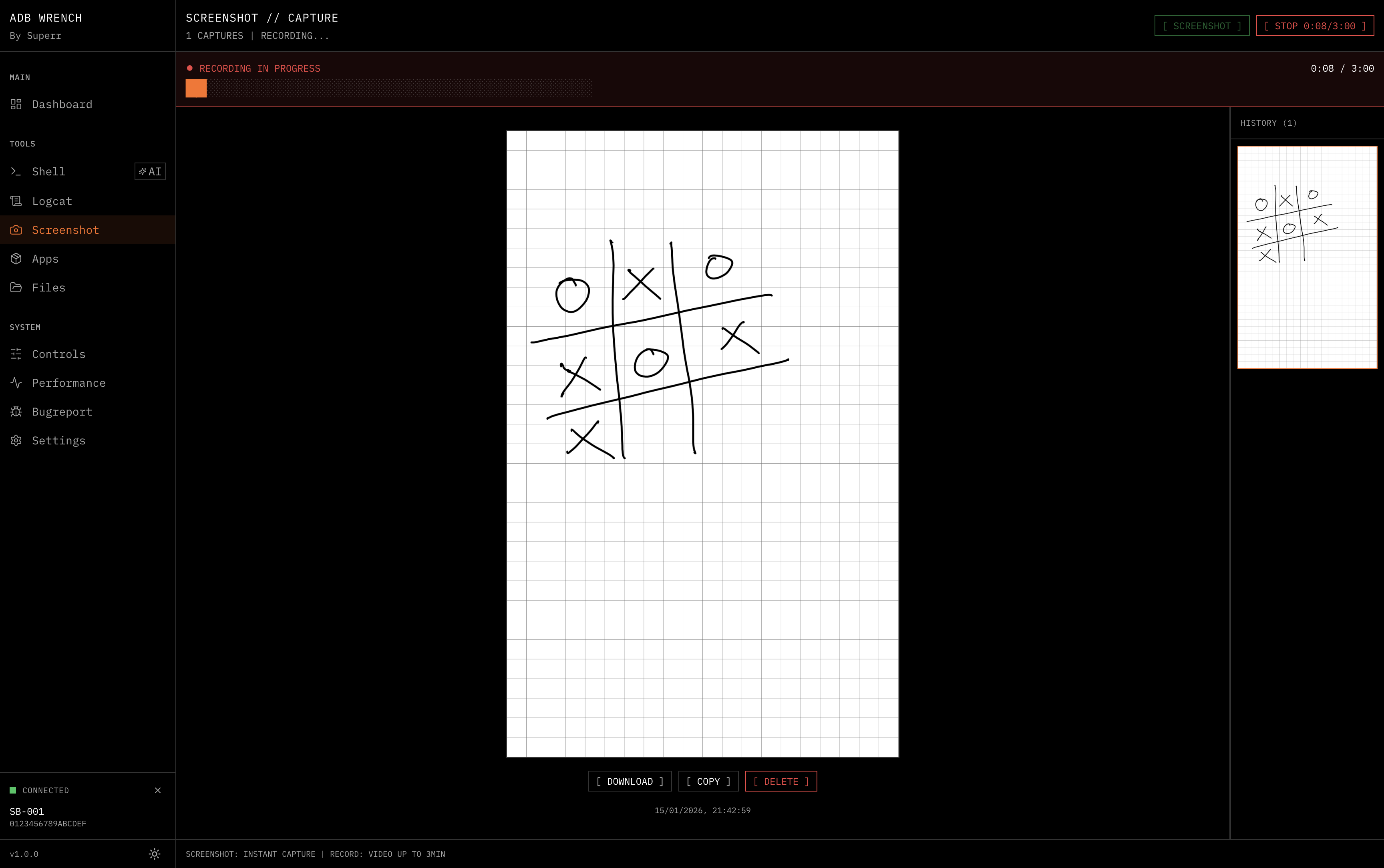This screenshot has width=1384, height=868.
Task: Click the Bugreport bug icon
Action: click(x=16, y=412)
